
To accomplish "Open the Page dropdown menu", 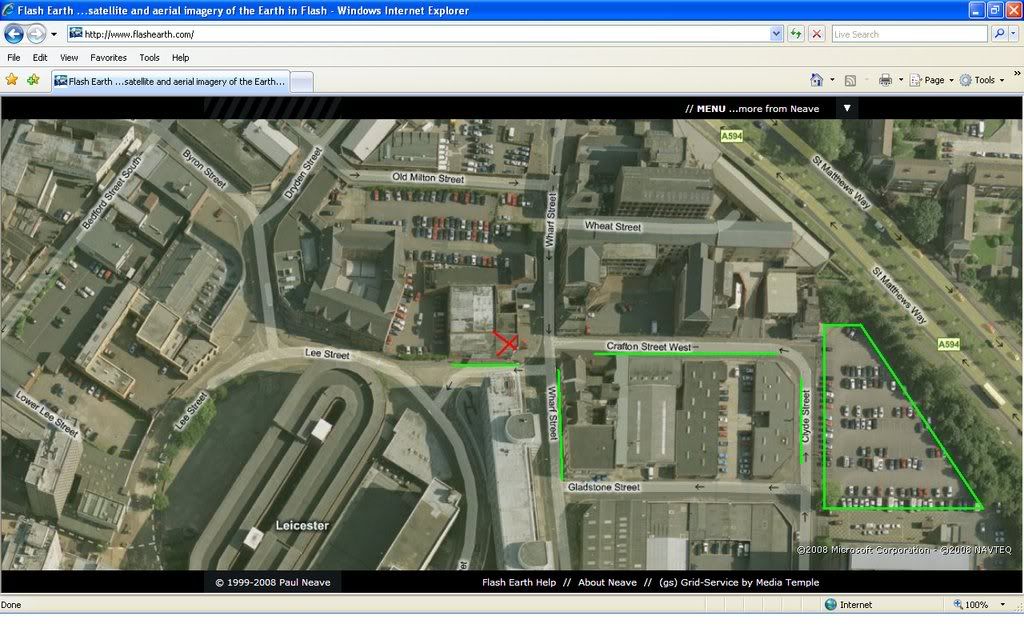I will (x=932, y=80).
